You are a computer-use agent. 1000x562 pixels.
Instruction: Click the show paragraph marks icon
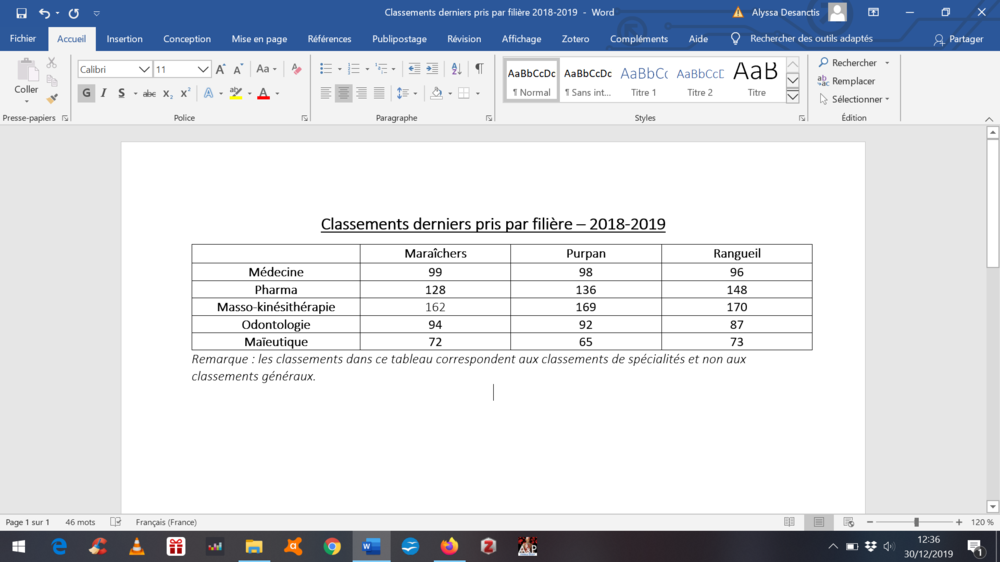(x=479, y=69)
